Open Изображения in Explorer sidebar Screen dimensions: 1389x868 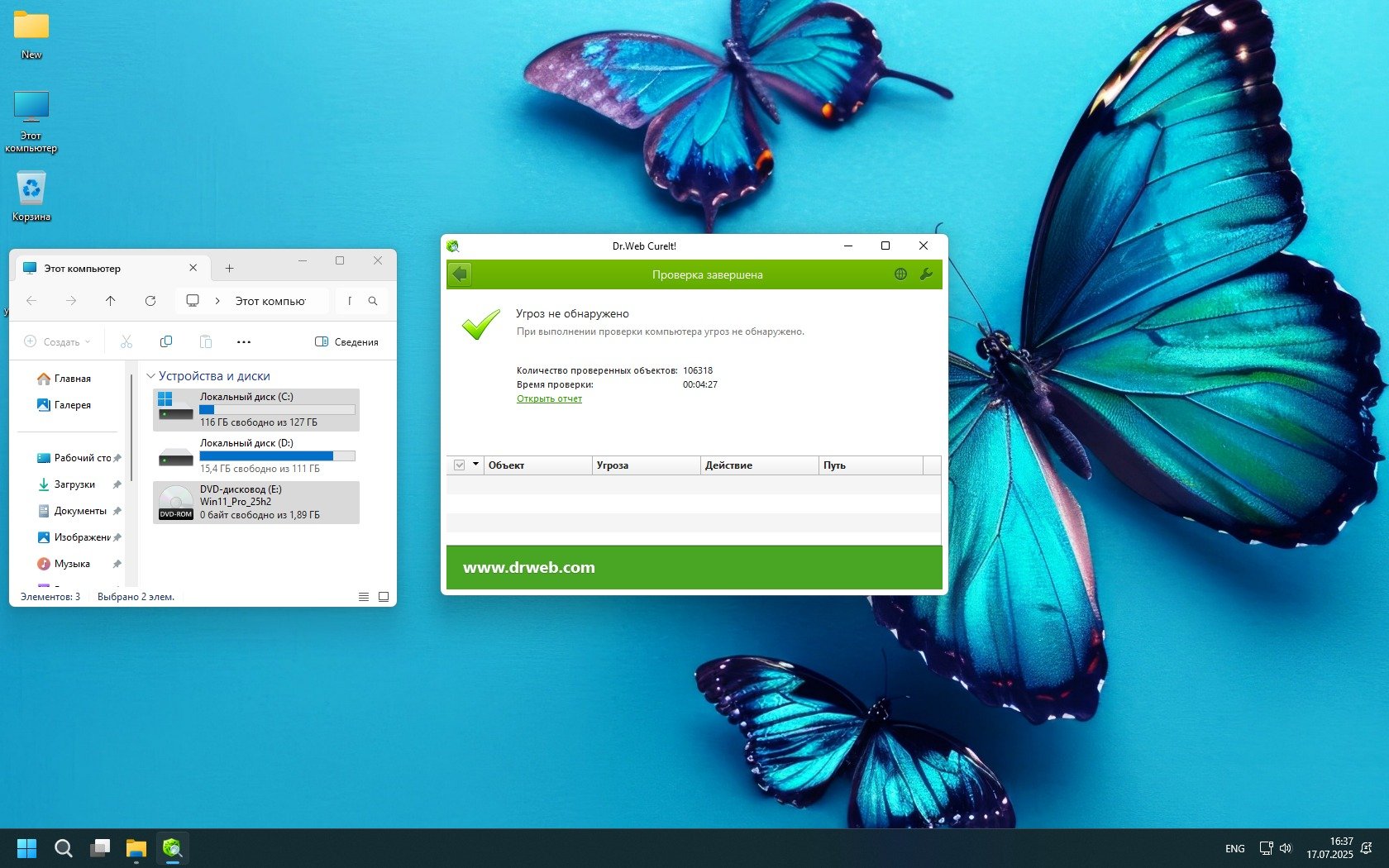(x=78, y=537)
